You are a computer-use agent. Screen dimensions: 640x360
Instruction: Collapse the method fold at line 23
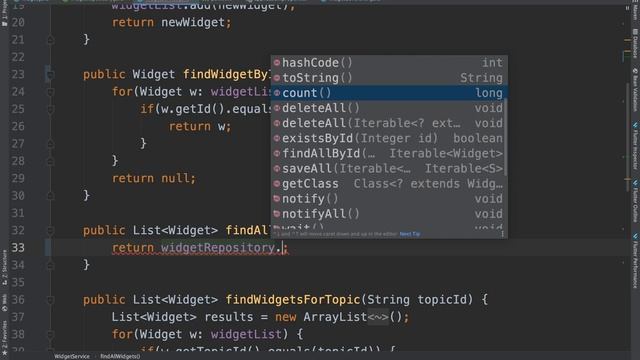tap(51, 75)
